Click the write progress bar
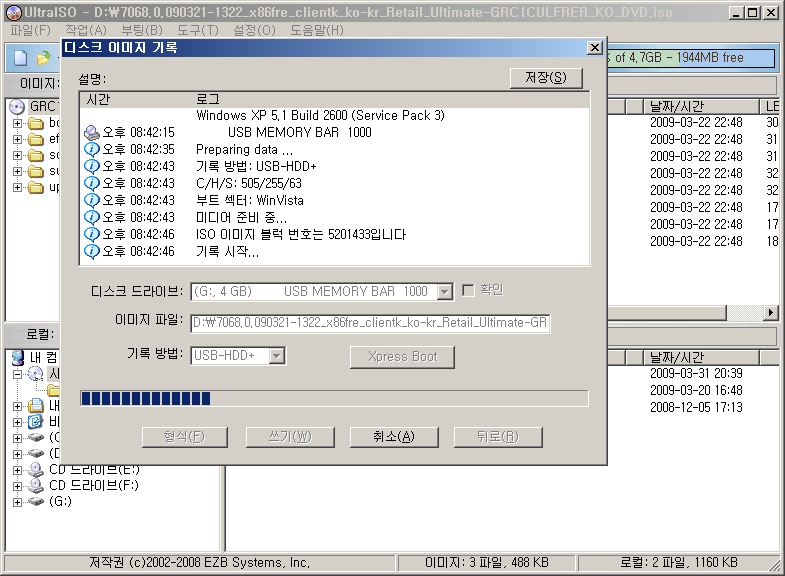Viewport: 785px width, 576px height. pos(334,398)
